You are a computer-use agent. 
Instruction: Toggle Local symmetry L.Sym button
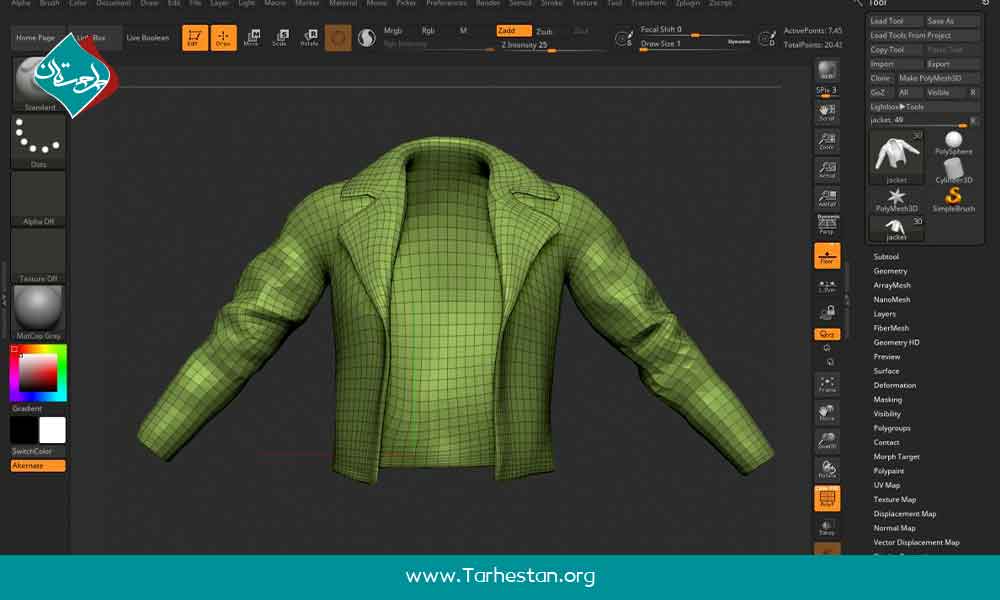[x=827, y=286]
